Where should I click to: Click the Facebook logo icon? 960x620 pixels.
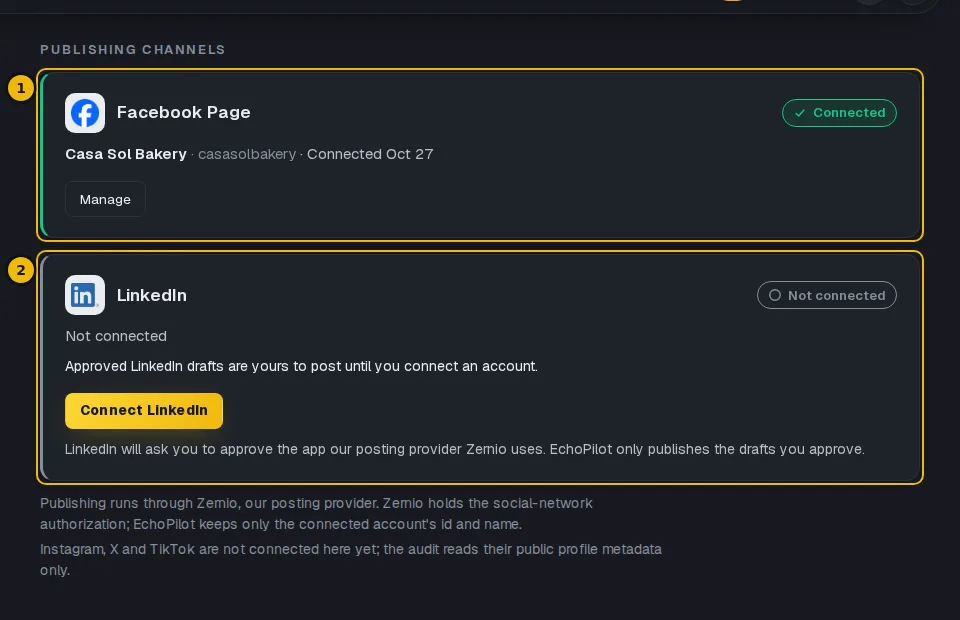point(84,113)
